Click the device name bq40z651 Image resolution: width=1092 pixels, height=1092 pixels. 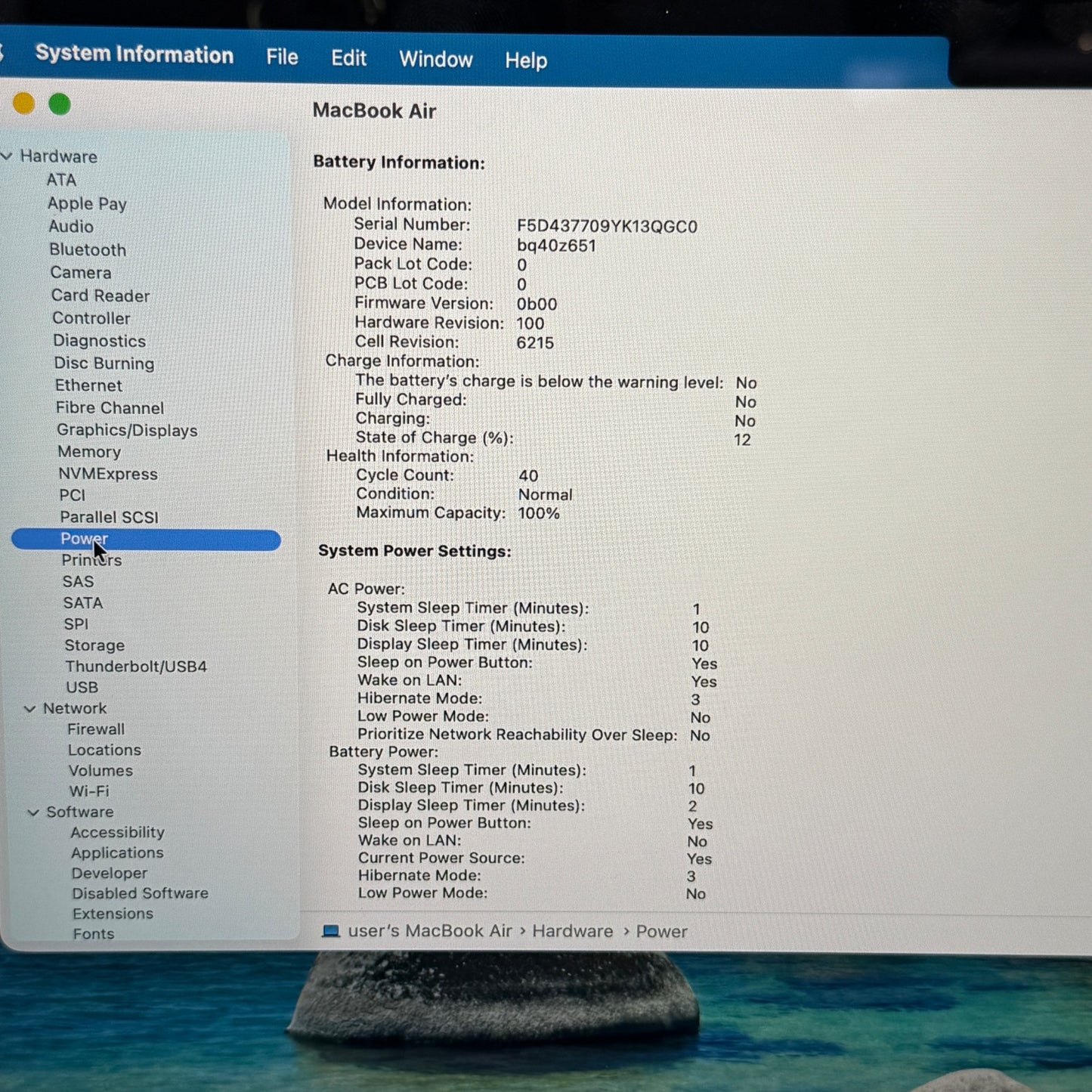coord(556,246)
